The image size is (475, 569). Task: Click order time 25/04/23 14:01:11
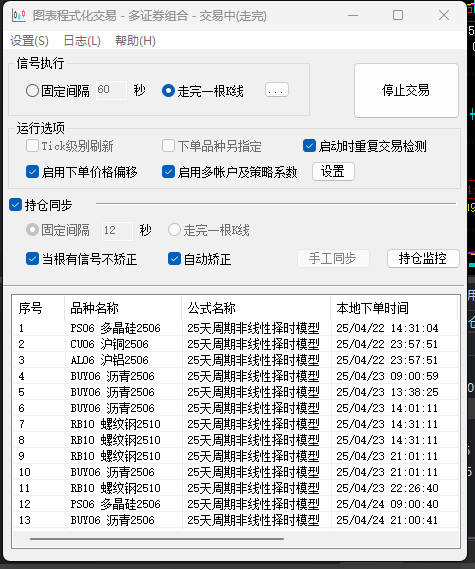(x=387, y=408)
